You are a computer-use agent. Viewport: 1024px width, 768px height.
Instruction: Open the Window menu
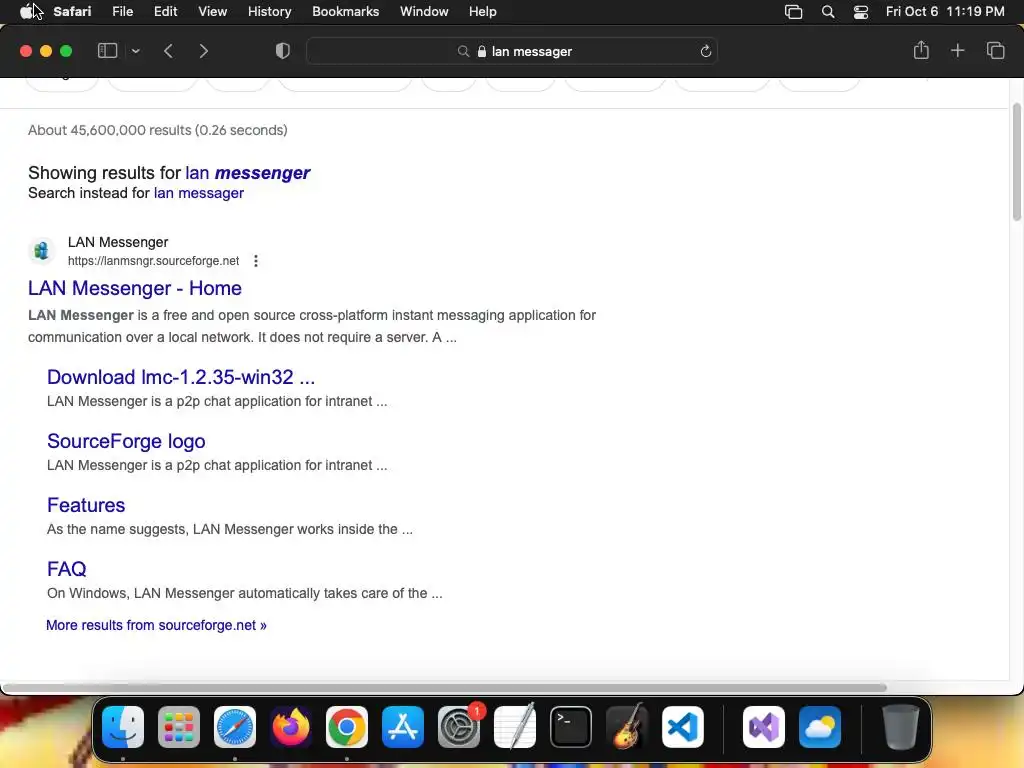tap(424, 11)
